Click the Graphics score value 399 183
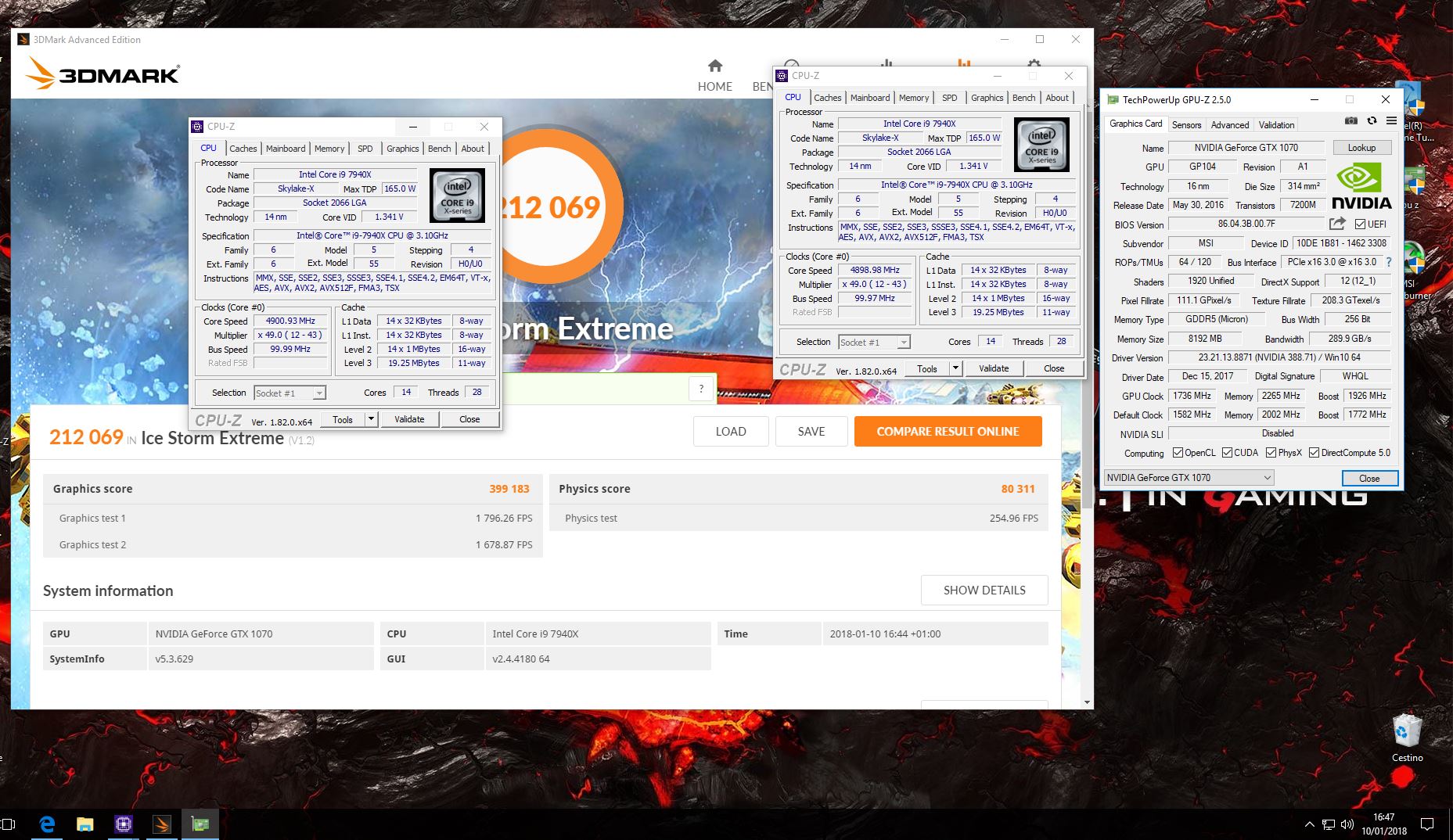The height and width of the screenshot is (840, 1453). point(509,489)
